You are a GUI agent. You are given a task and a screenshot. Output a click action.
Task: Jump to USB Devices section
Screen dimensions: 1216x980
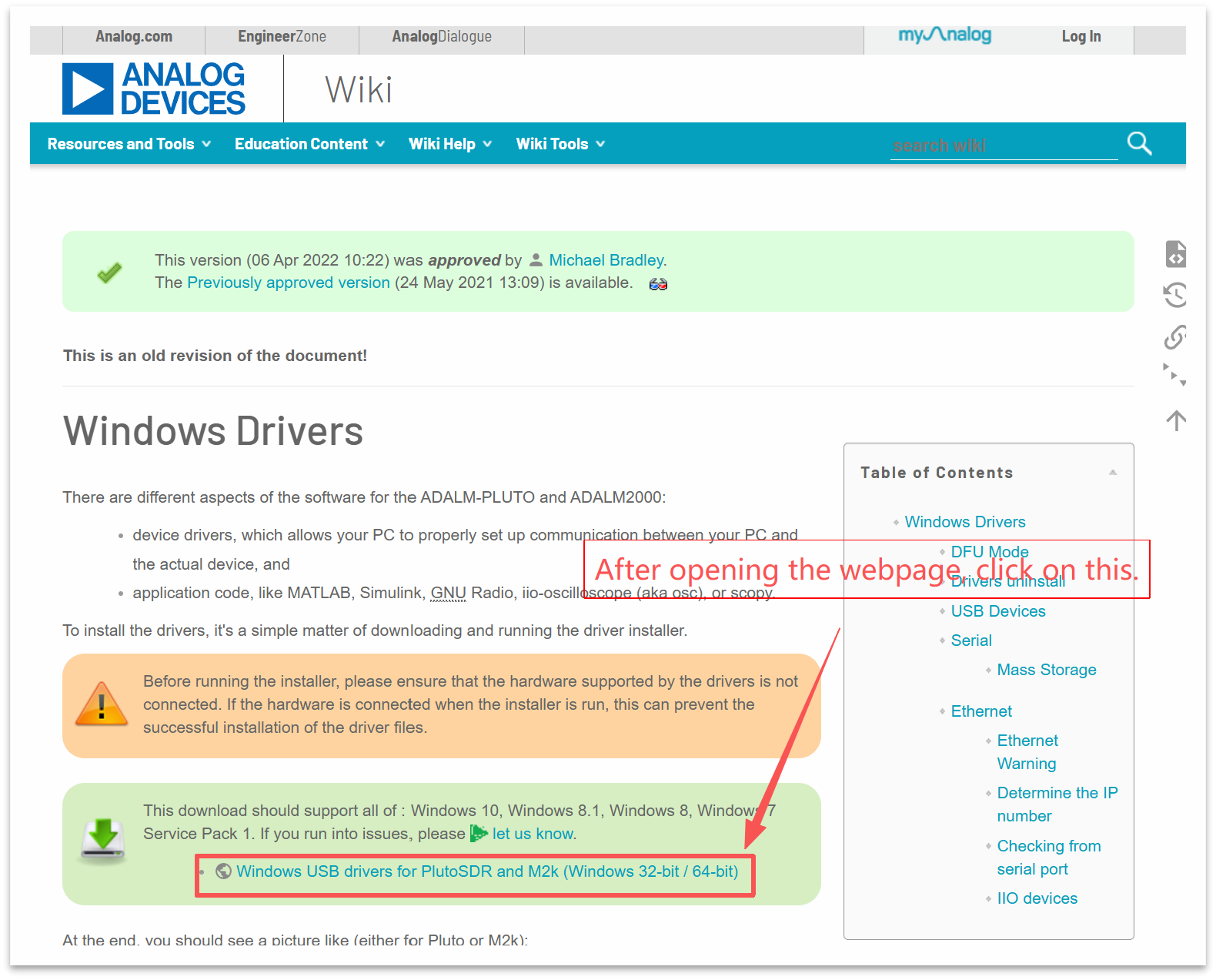[998, 611]
